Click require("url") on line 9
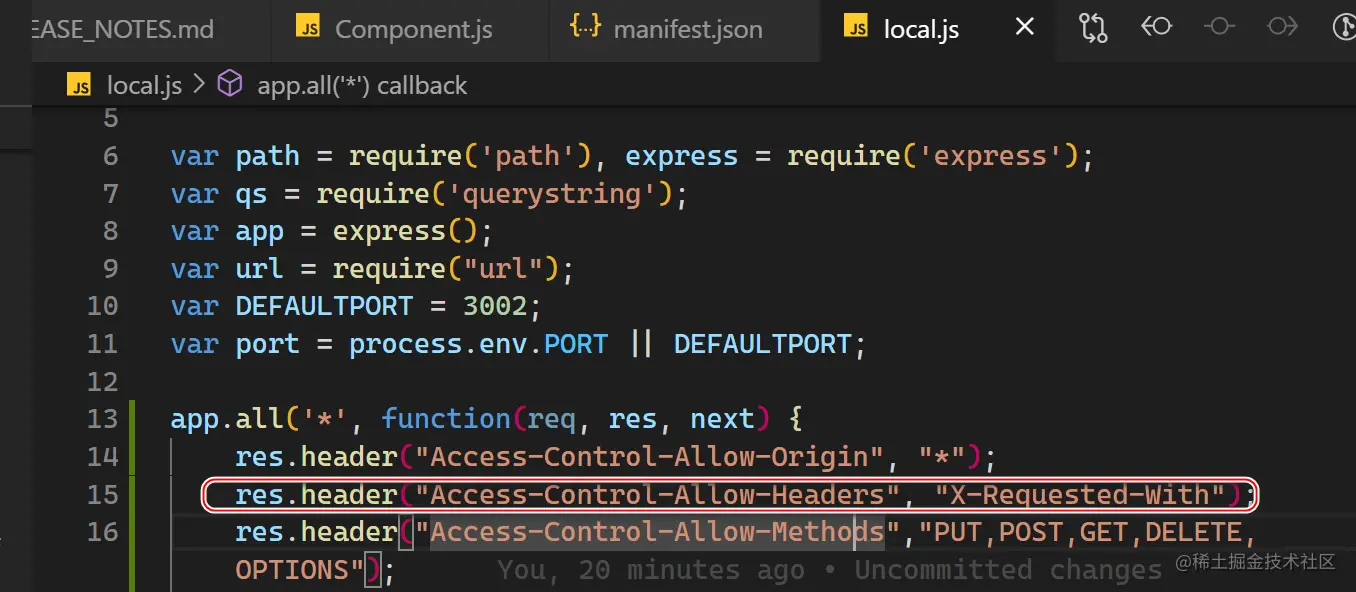Viewport: 1356px width, 592px height. coord(445,269)
